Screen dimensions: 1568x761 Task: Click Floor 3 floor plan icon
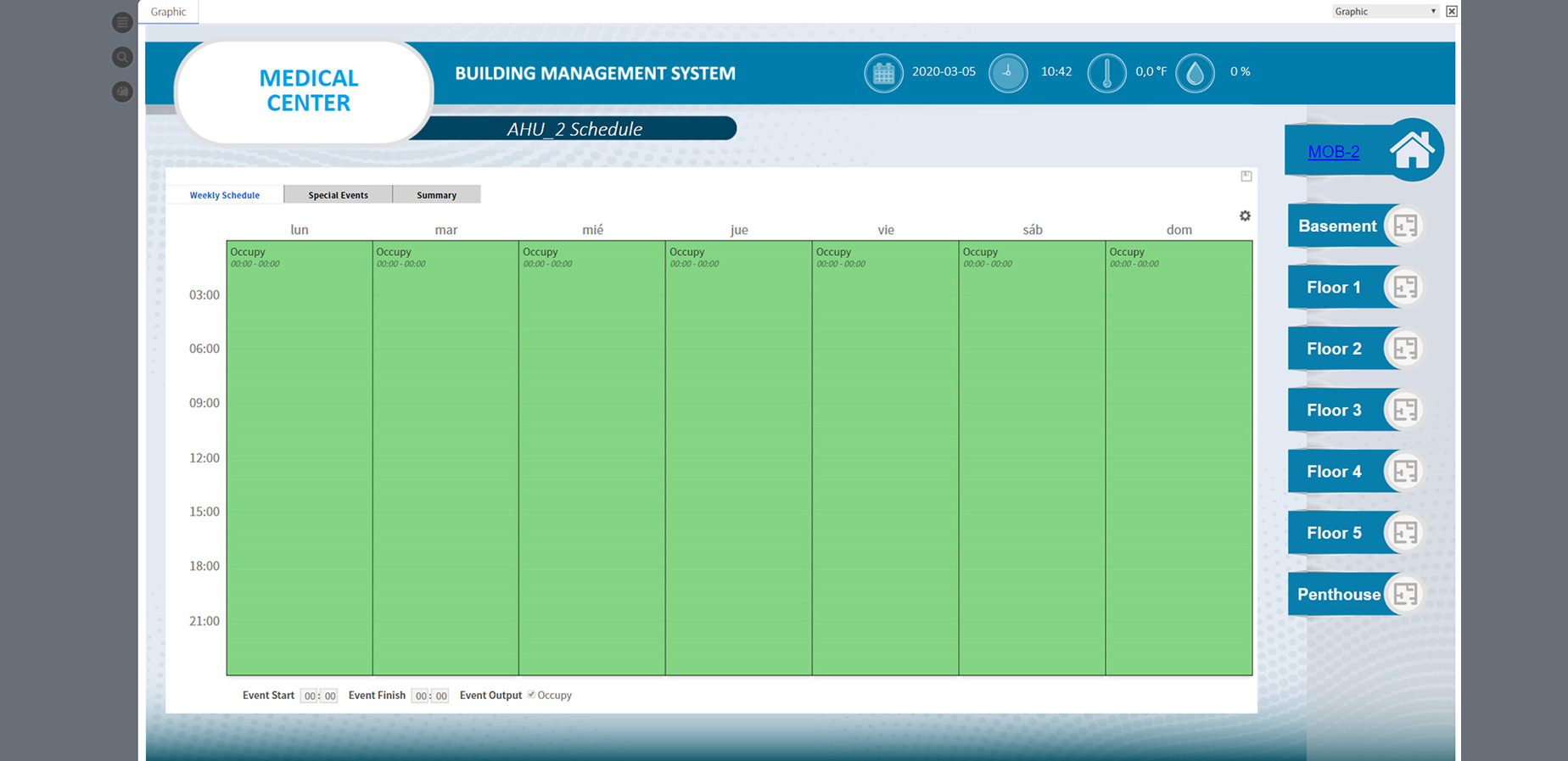(1405, 410)
